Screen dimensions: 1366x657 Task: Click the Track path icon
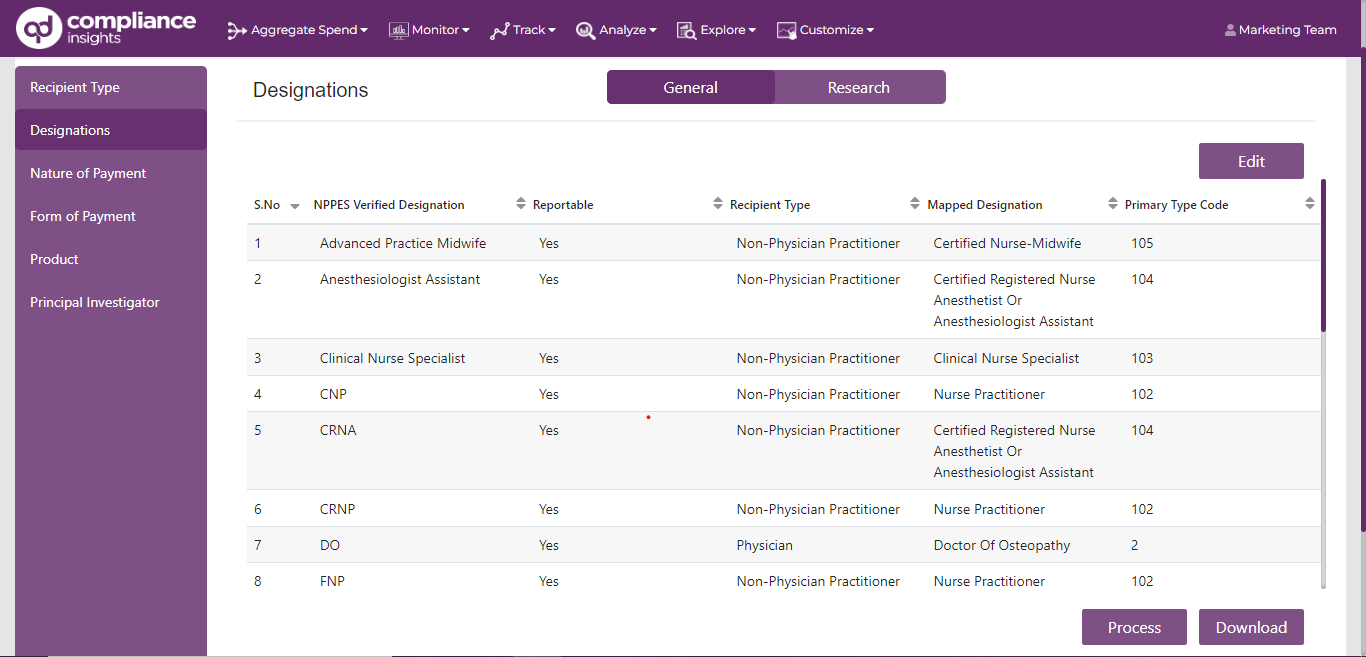coord(499,31)
